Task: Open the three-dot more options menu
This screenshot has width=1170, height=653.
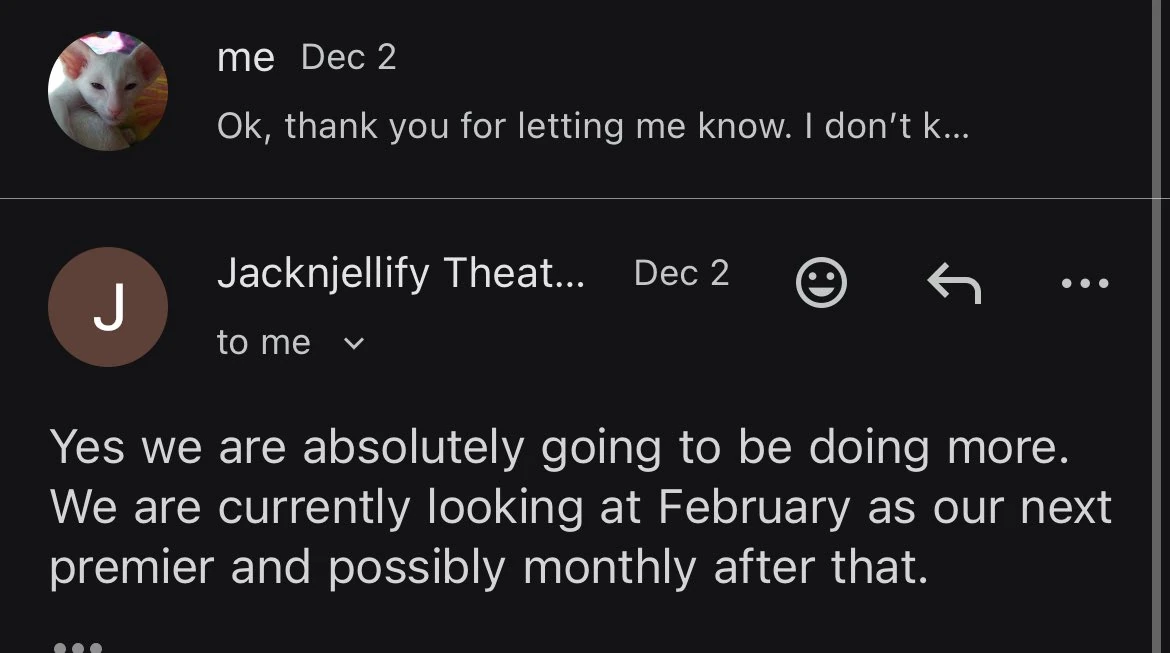Action: tap(1085, 283)
